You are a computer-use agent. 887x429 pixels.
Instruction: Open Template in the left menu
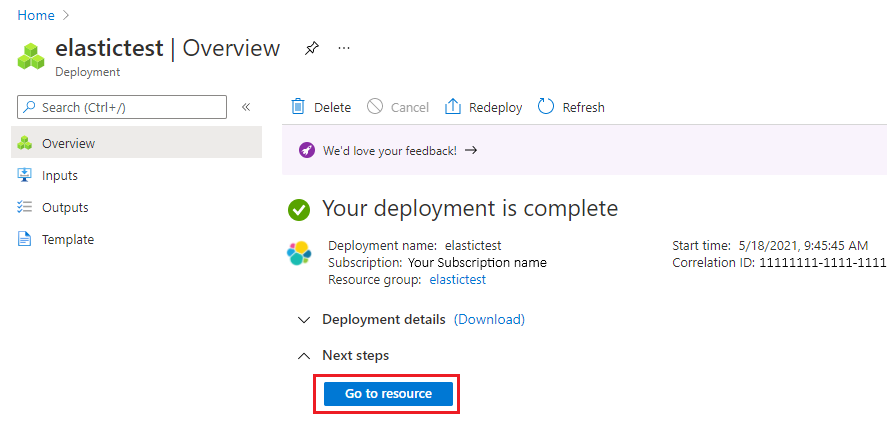[x=67, y=239]
